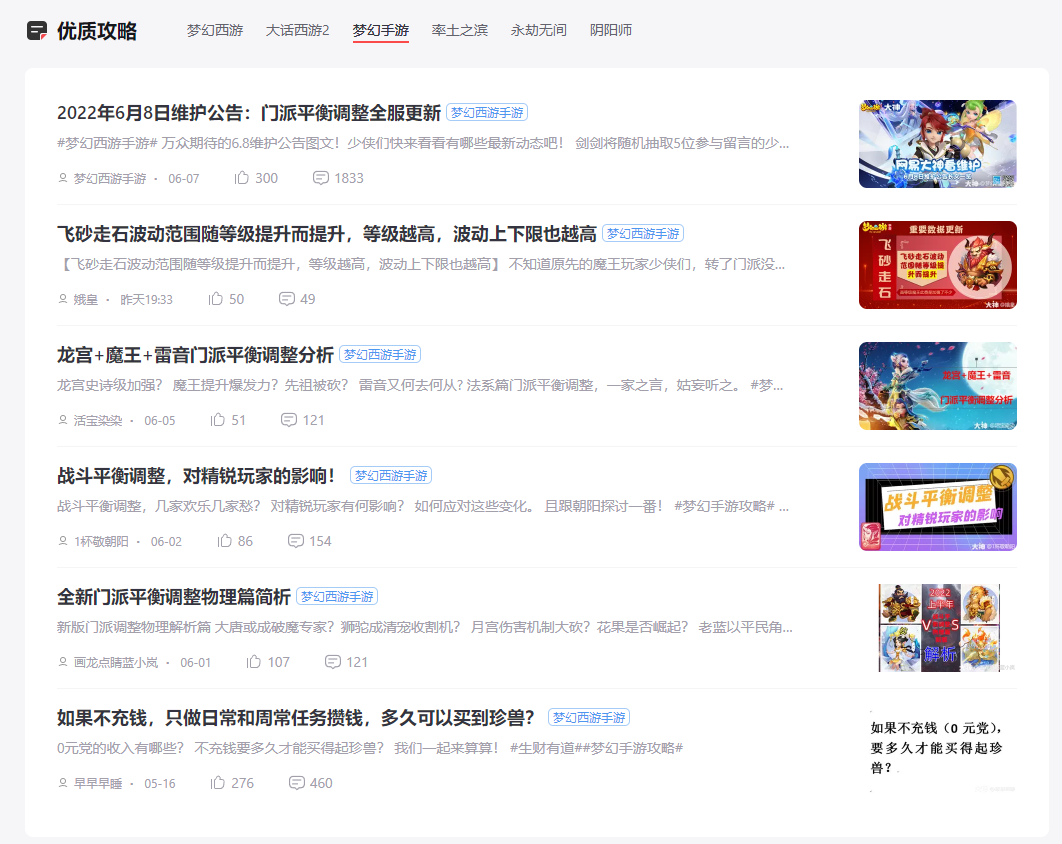
Task: Click summary text starting 0元党的收入有哪些?
Action: tap(370, 748)
